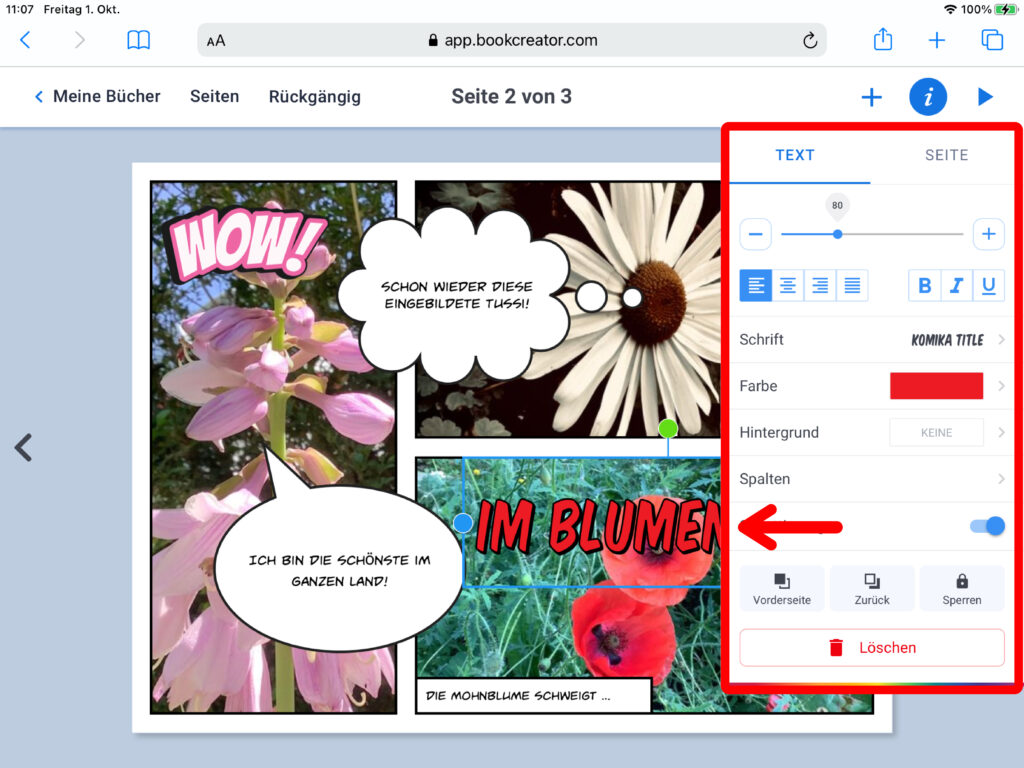Viewport: 1024px width, 768px height.
Task: Open the Safari tabs overview icon
Action: click(991, 40)
